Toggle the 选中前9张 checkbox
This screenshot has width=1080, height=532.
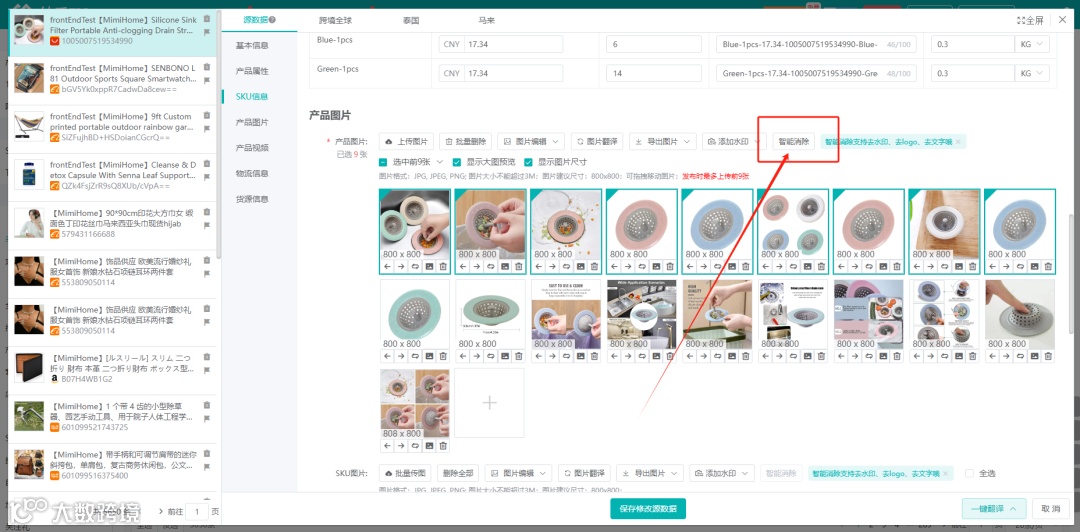pos(383,163)
